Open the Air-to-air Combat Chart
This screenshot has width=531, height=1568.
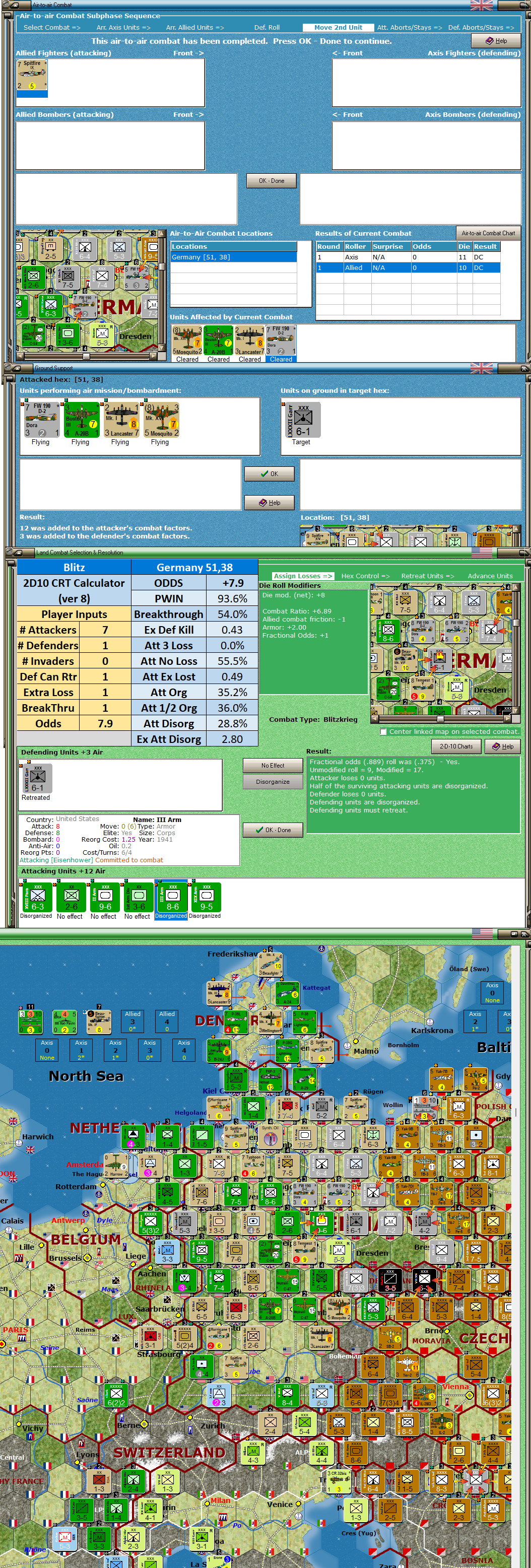point(488,233)
